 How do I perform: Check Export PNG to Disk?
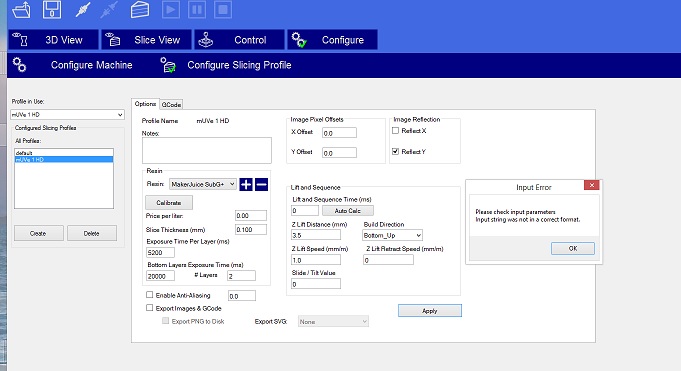[x=165, y=321]
